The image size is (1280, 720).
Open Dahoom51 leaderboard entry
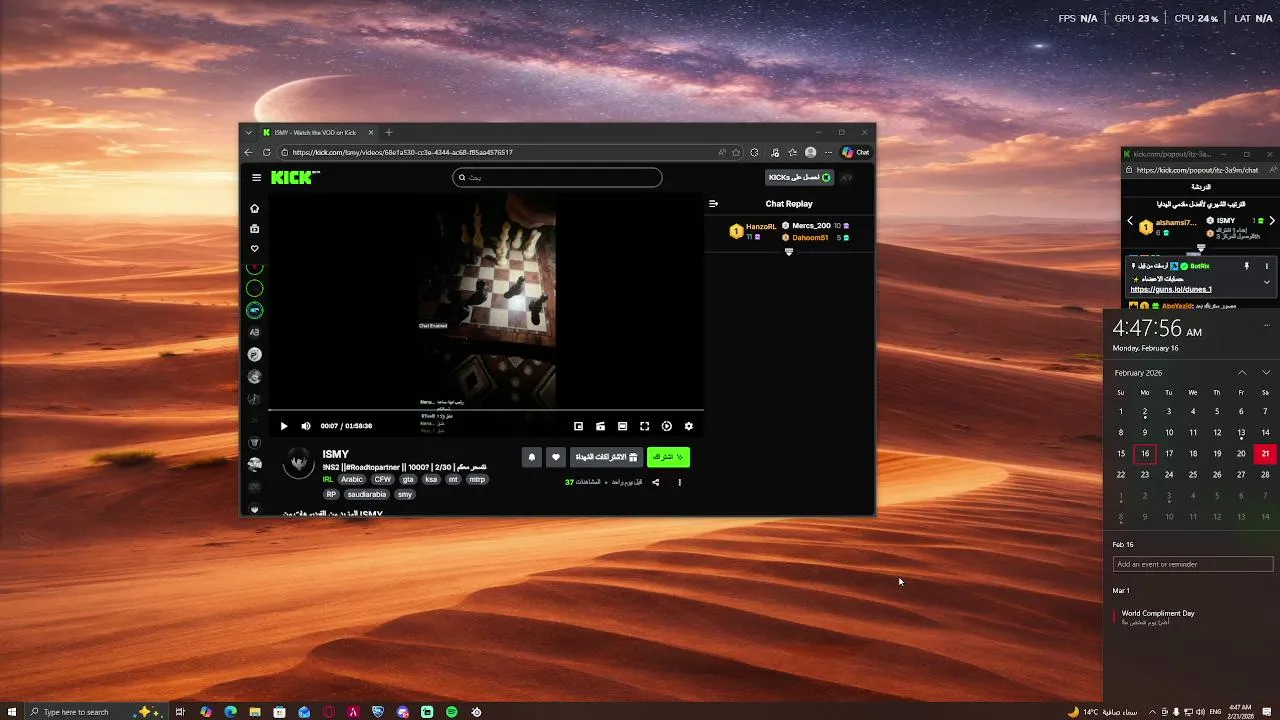tap(815, 238)
